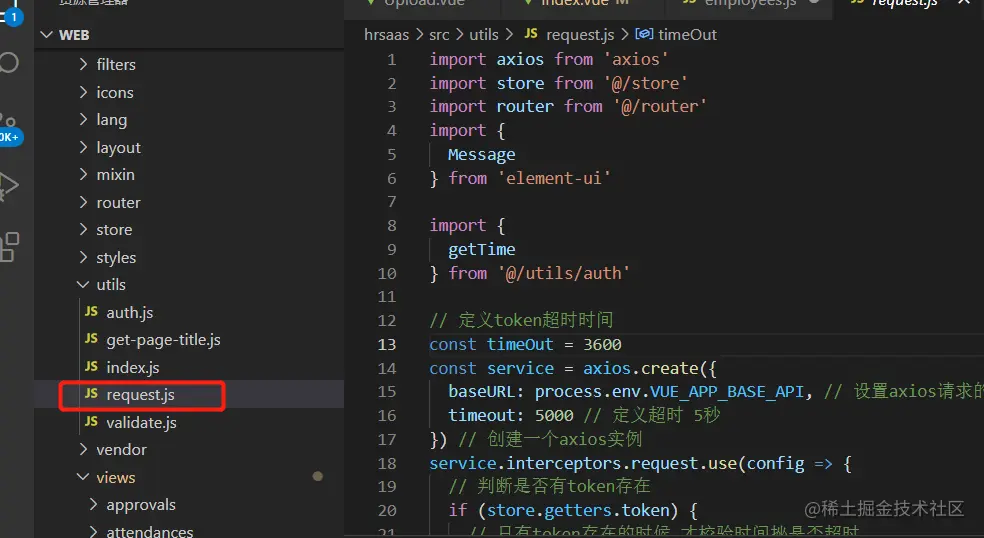Click service.interceptors.request.use on line 18
The image size is (984, 538).
point(583,463)
